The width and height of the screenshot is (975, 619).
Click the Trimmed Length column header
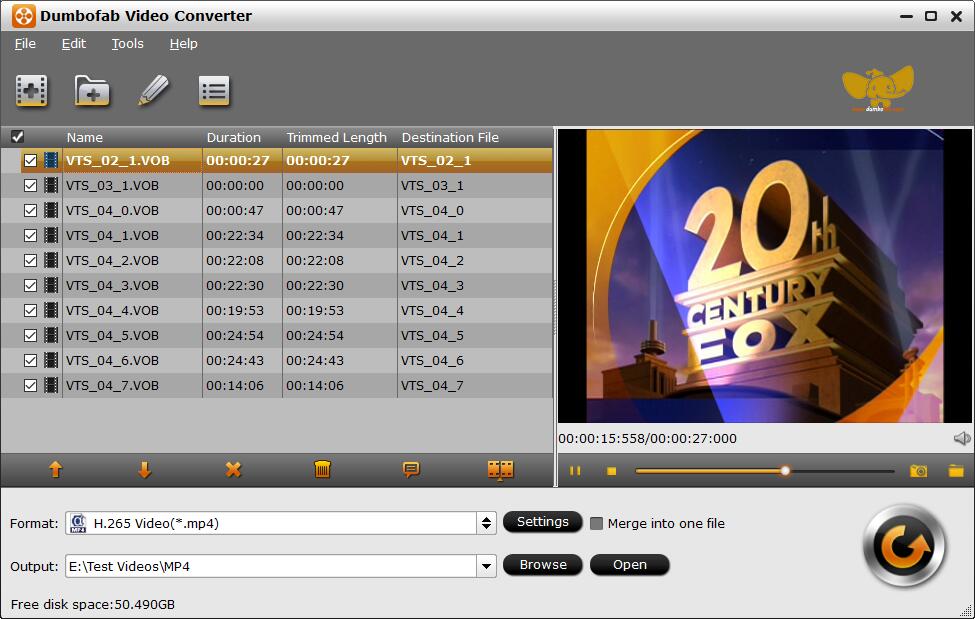coord(336,137)
